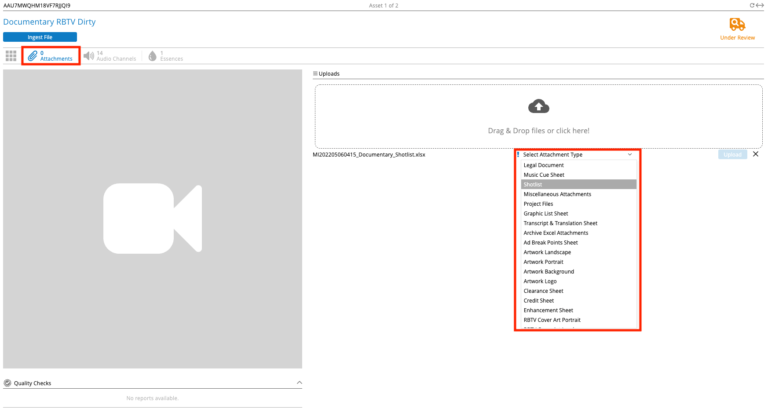Choose Miscellaneous Attachments option
Screen dimensions: 768x412
tap(578, 194)
